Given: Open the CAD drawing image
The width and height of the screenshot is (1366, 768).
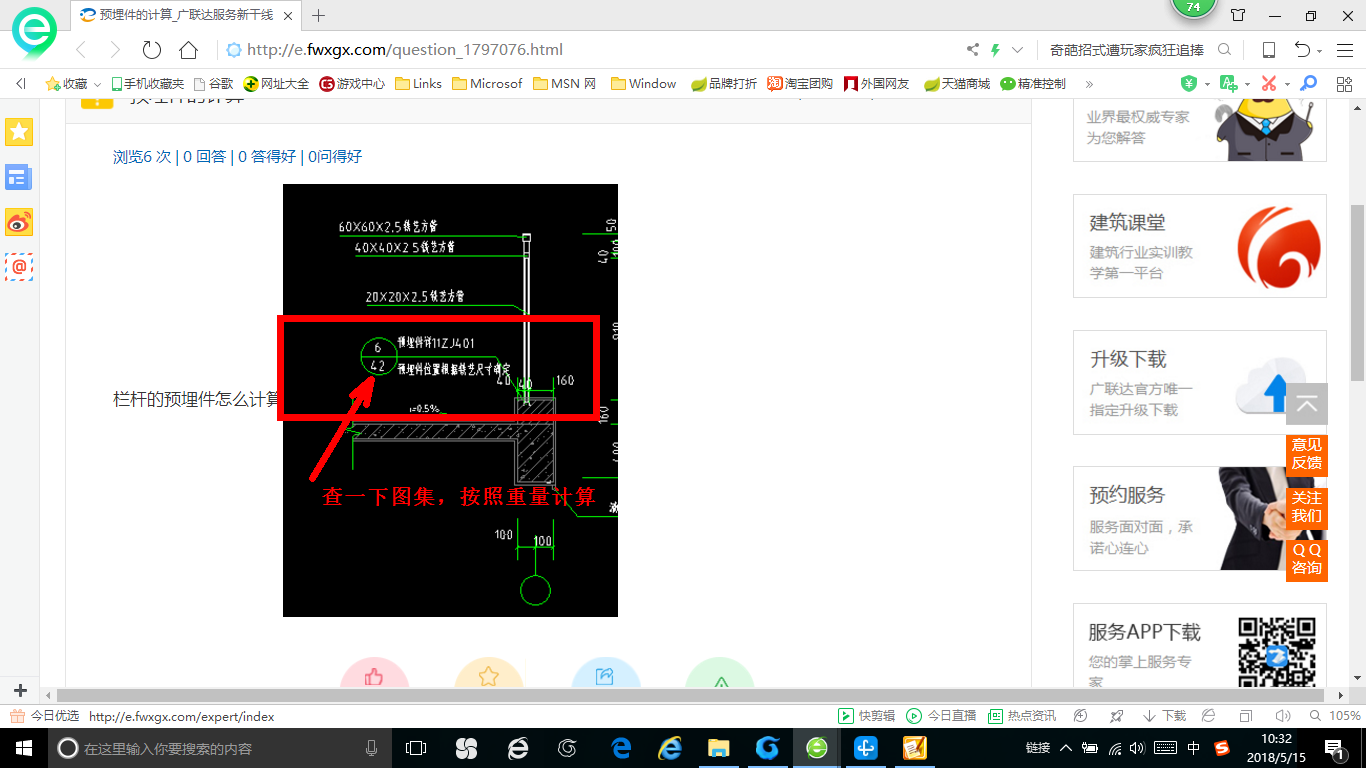Looking at the screenshot, I should tap(450, 400).
